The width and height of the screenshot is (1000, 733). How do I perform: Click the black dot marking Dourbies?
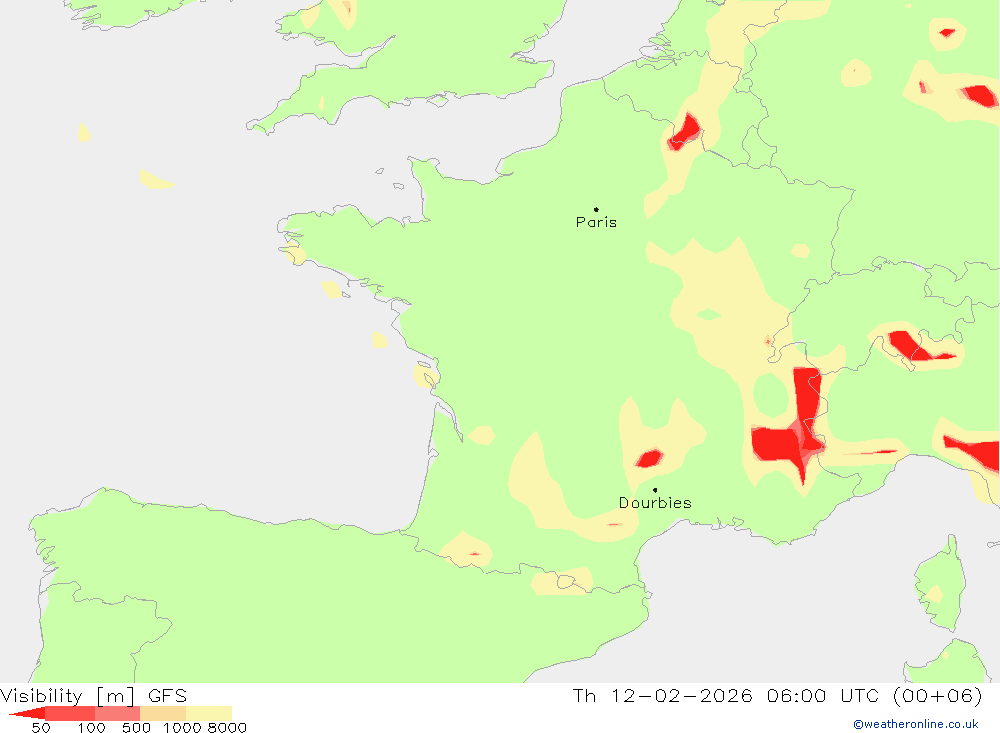[655, 490]
